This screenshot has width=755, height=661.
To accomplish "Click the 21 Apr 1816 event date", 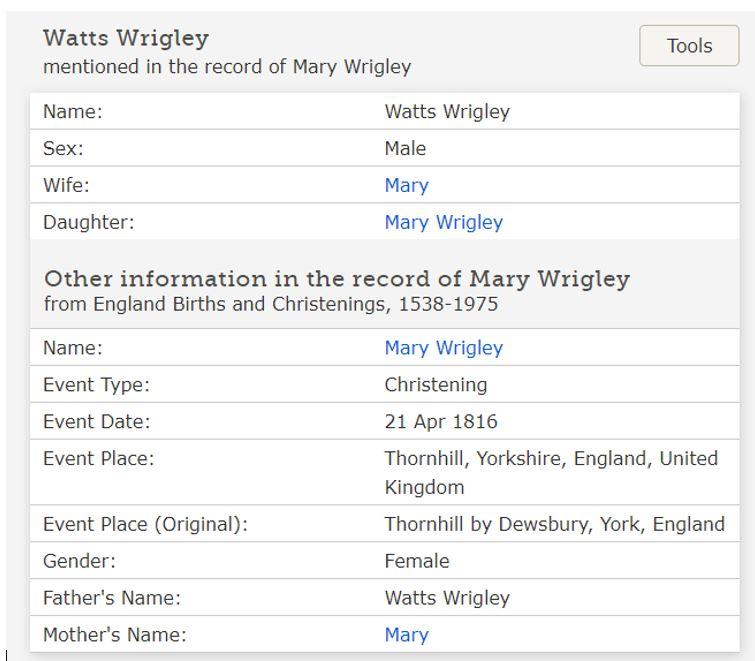I will point(440,422).
